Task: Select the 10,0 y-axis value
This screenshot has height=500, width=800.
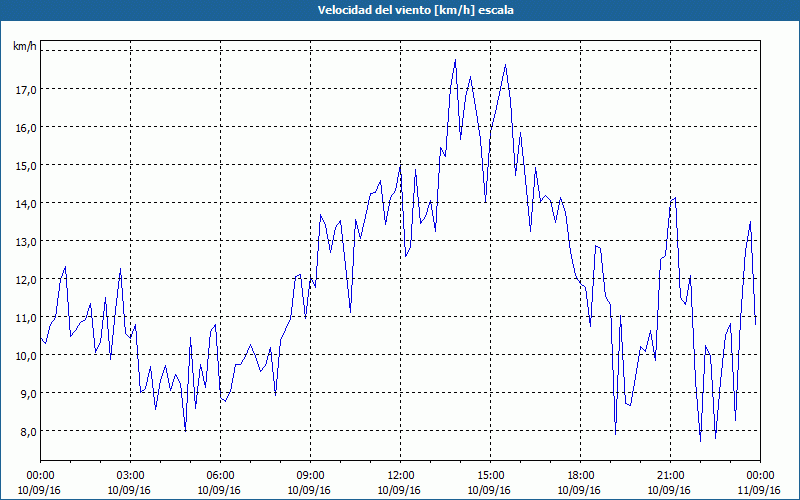Action: tap(26, 356)
